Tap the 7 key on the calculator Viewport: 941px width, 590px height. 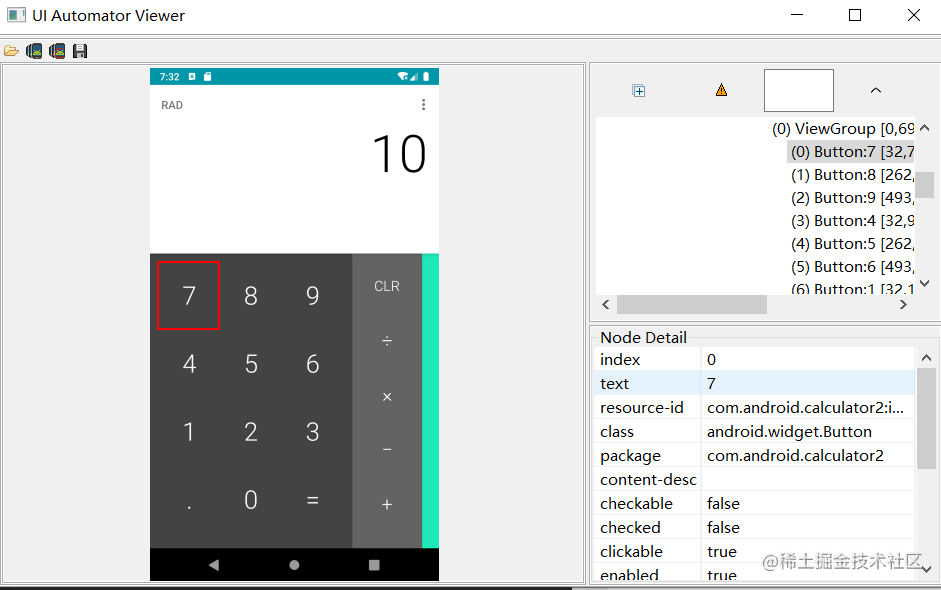tap(188, 295)
